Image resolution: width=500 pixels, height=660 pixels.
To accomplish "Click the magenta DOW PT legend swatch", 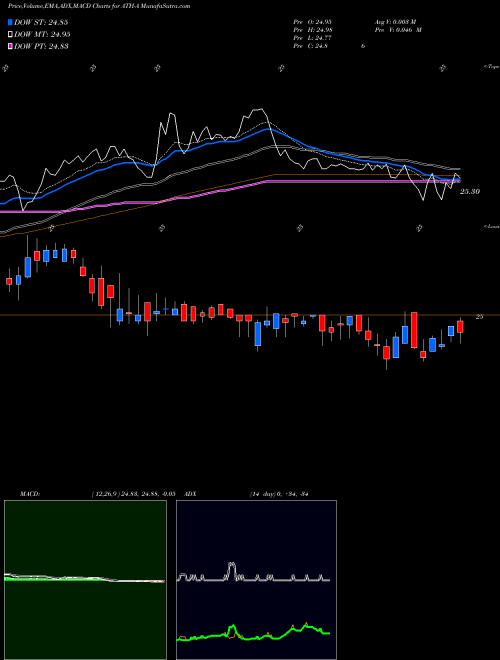I will tap(10, 46).
